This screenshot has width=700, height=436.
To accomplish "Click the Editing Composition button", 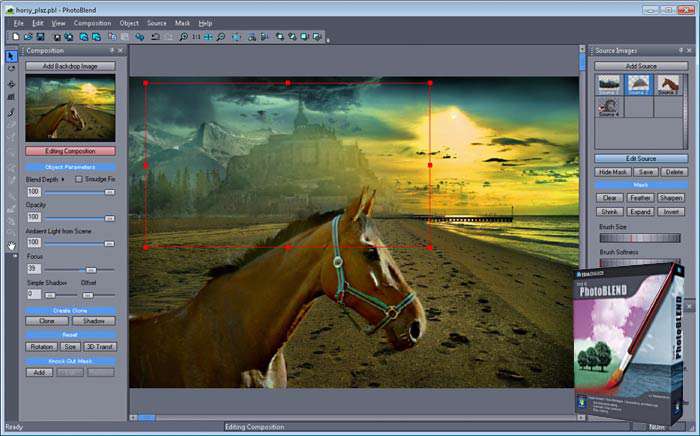I will (70, 151).
